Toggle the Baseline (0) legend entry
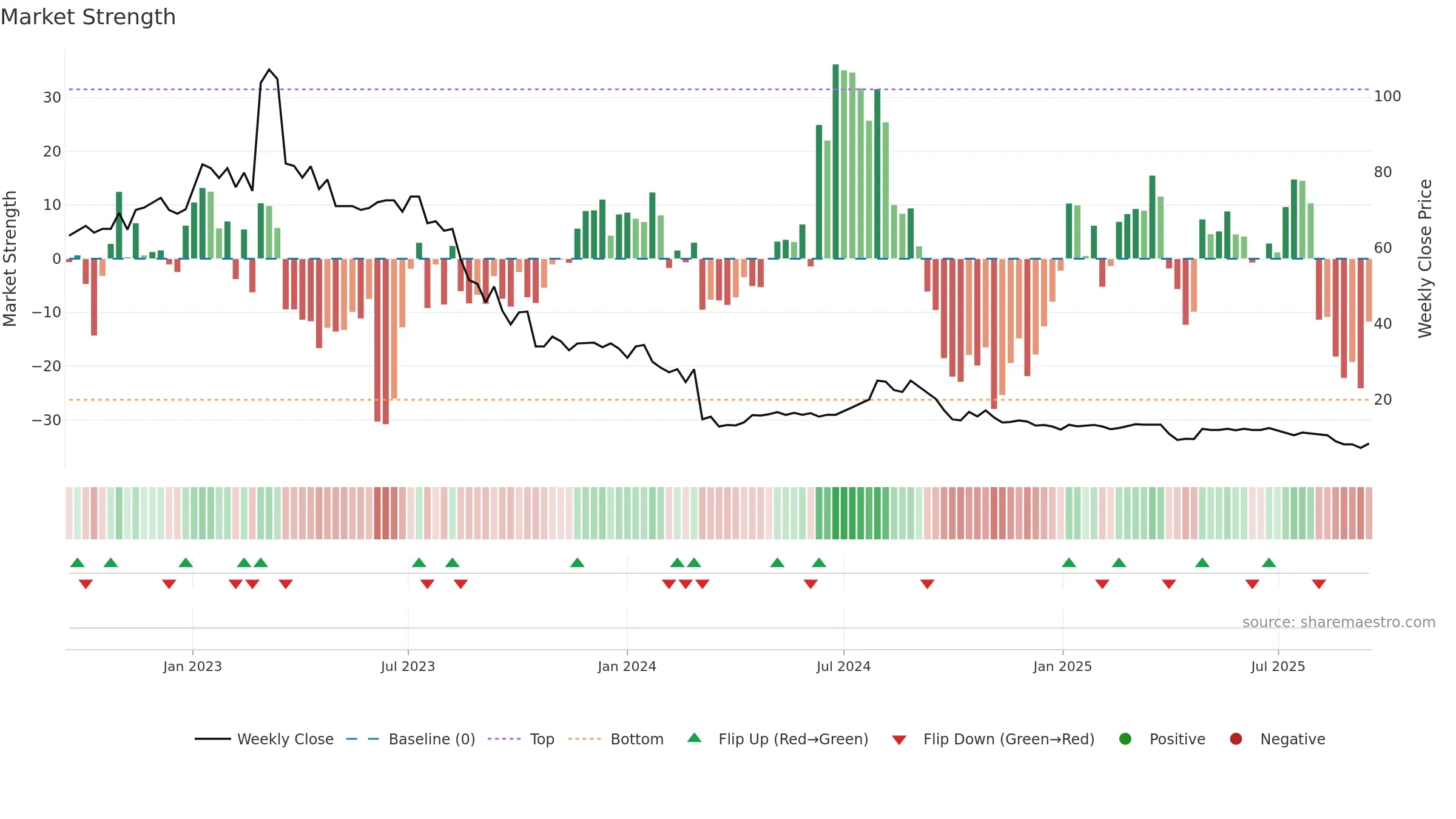Screen dimensions: 1456x819 411,739
